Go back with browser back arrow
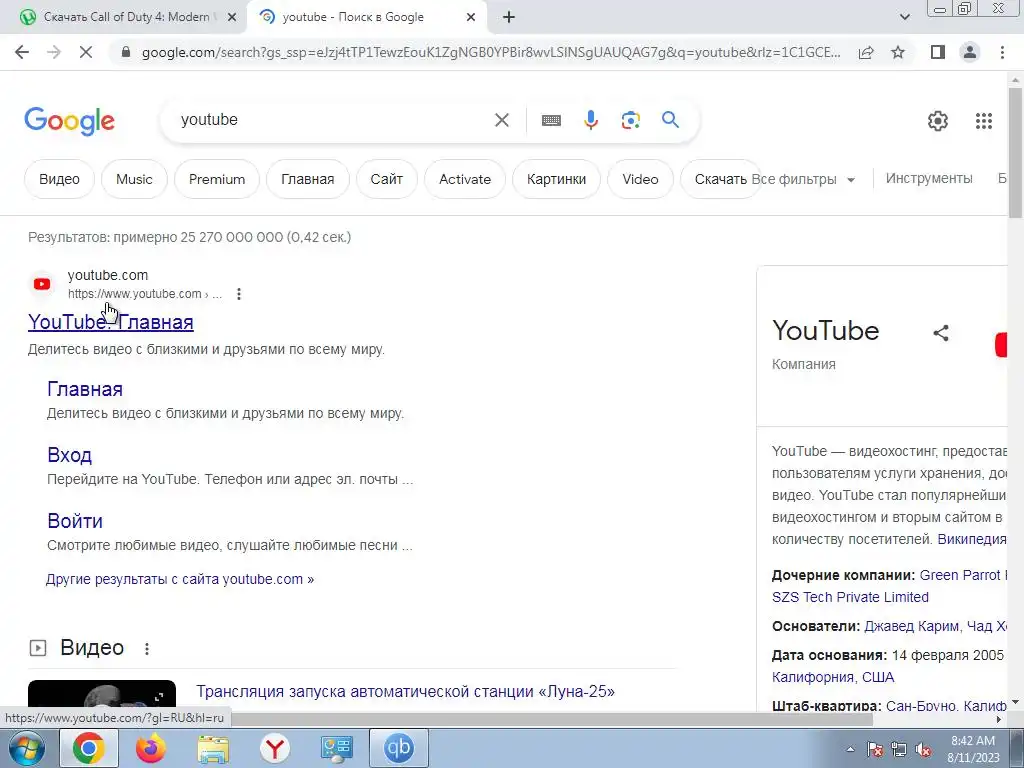This screenshot has width=1024, height=768. point(22,52)
